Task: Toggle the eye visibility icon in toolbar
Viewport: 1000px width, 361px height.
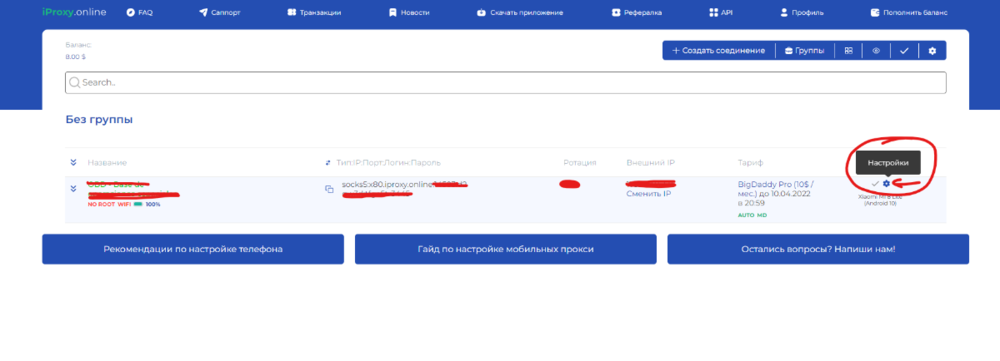Action: [876, 50]
